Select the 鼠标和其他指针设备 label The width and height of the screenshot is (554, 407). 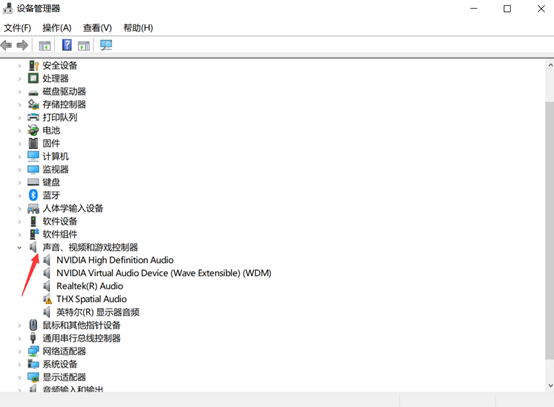click(82, 325)
